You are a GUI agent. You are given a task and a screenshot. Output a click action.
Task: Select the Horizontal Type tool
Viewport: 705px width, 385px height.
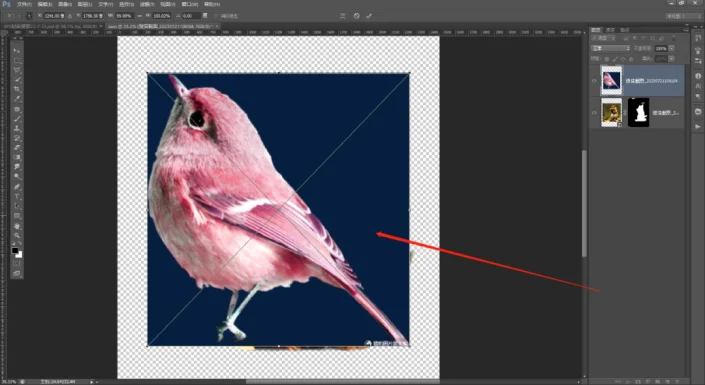click(17, 197)
